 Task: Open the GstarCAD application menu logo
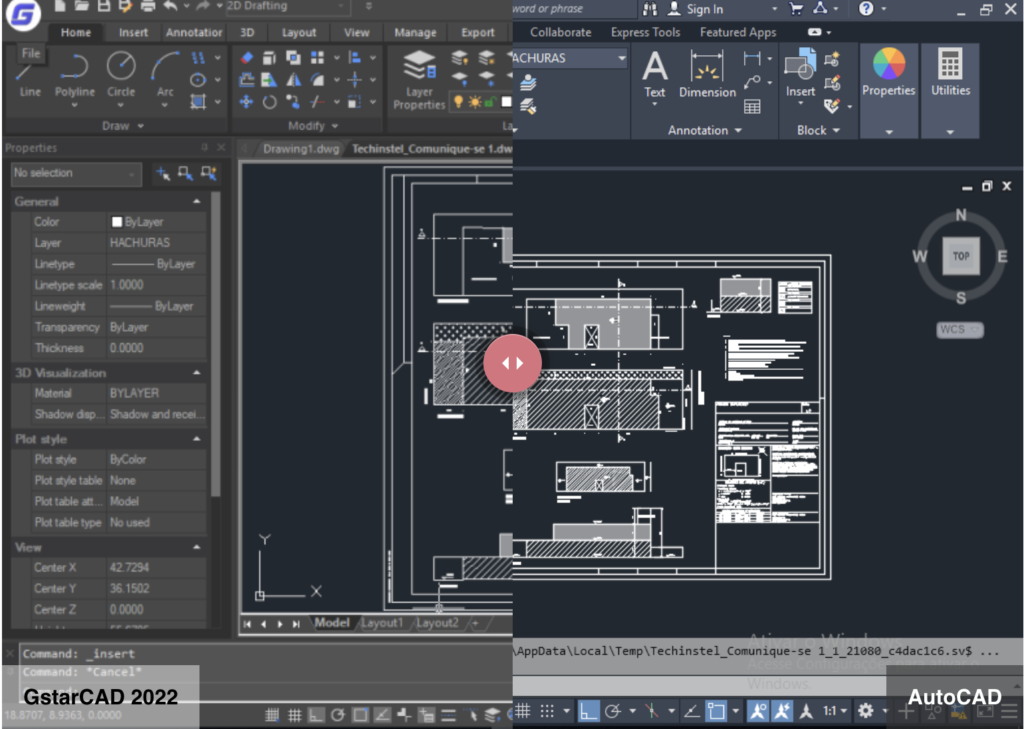22,14
